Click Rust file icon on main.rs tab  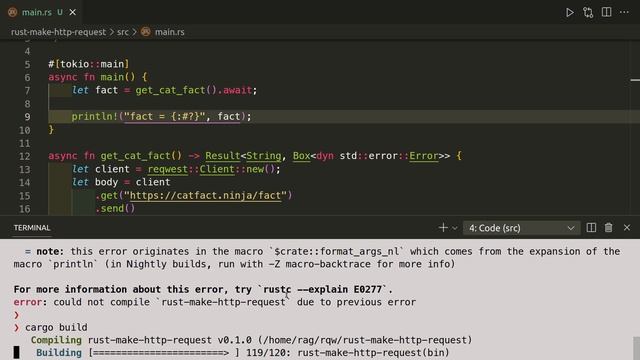(13, 12)
